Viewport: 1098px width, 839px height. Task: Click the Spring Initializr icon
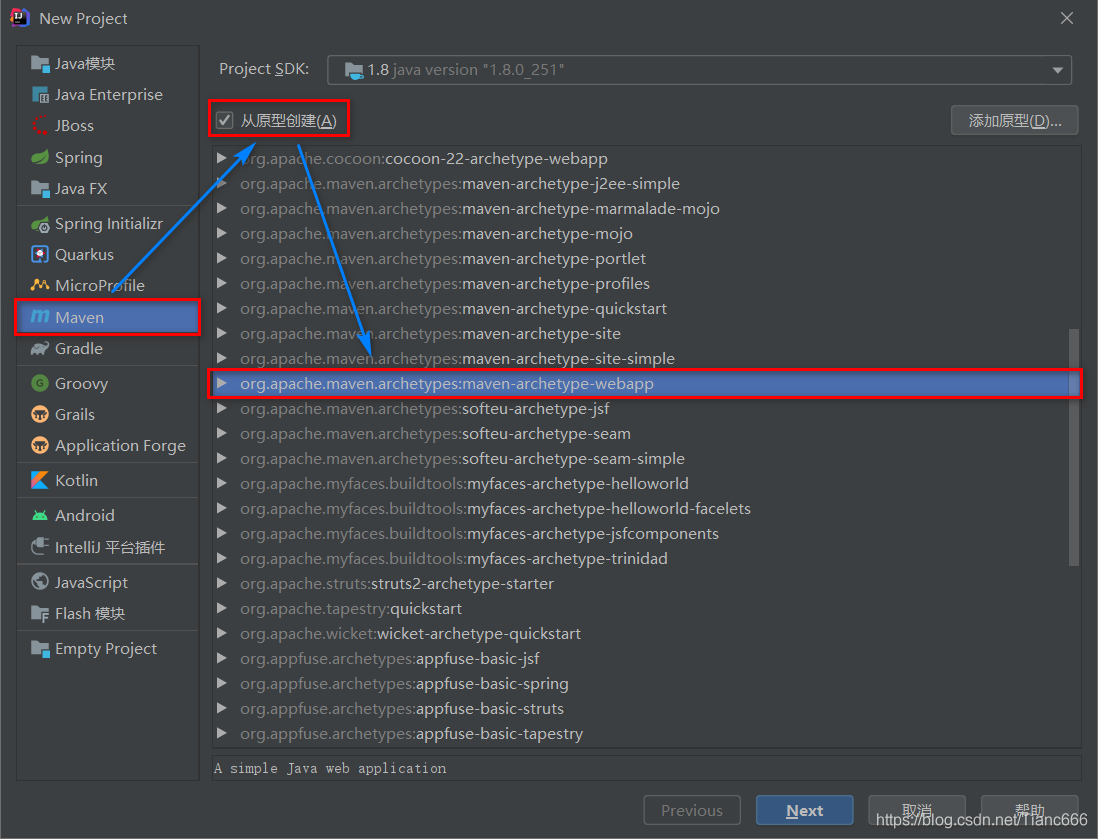click(x=40, y=224)
